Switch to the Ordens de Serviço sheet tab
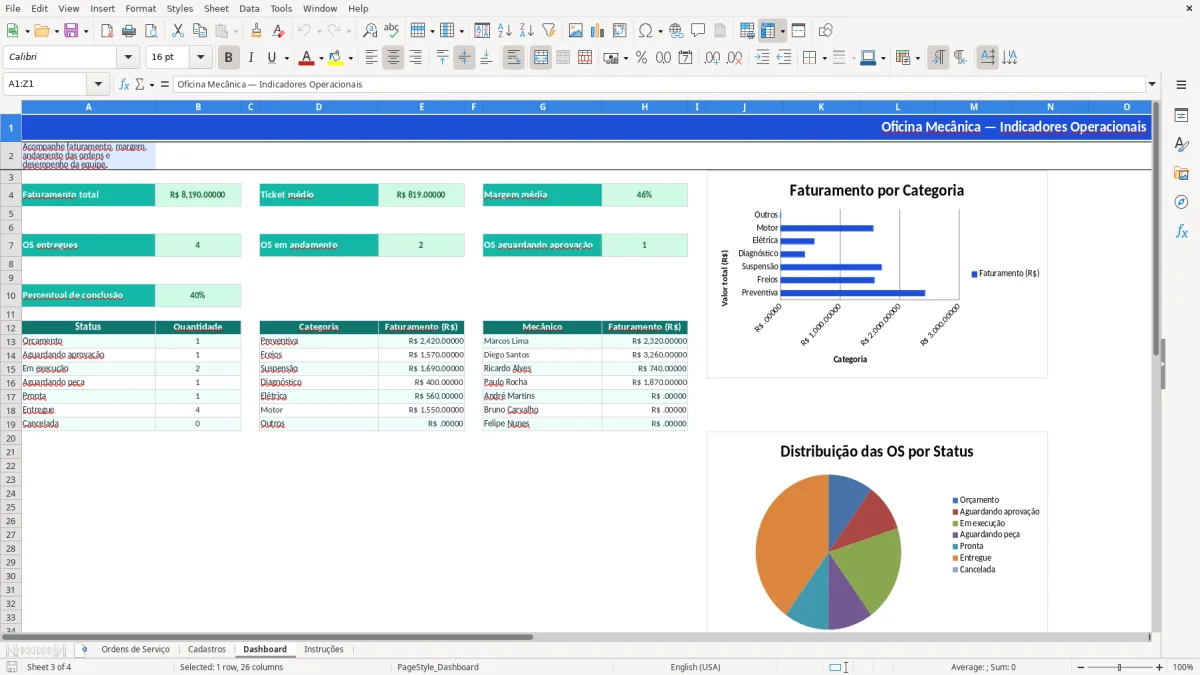The image size is (1200, 675). tap(136, 650)
